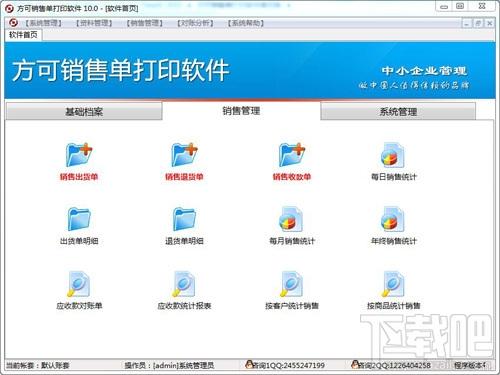Image resolution: width=500 pixels, height=375 pixels.
Task: Open the 年终销售统计 chart icon
Action: [x=393, y=219]
